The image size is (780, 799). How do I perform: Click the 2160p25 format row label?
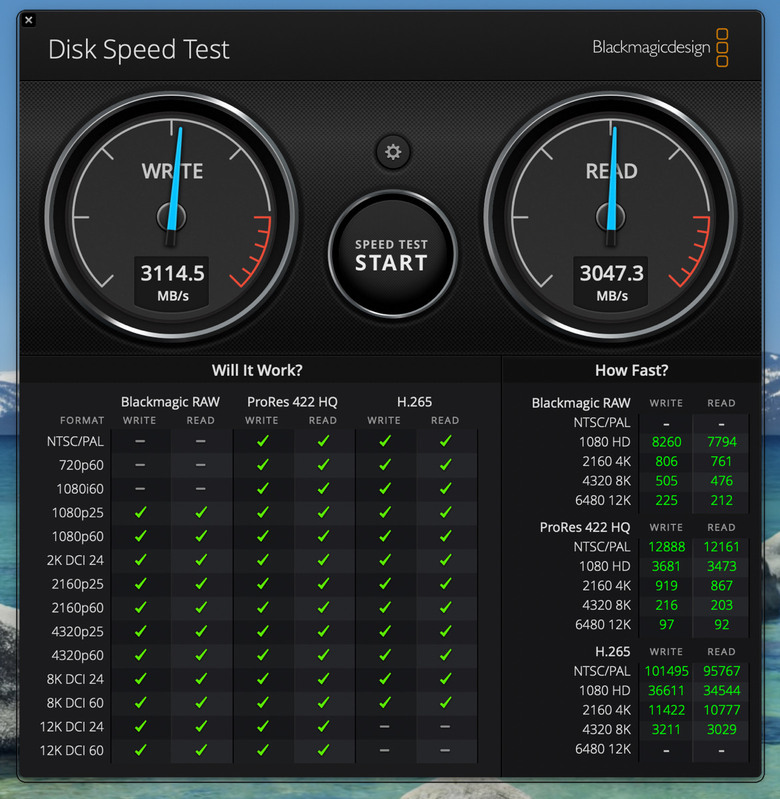click(x=77, y=584)
